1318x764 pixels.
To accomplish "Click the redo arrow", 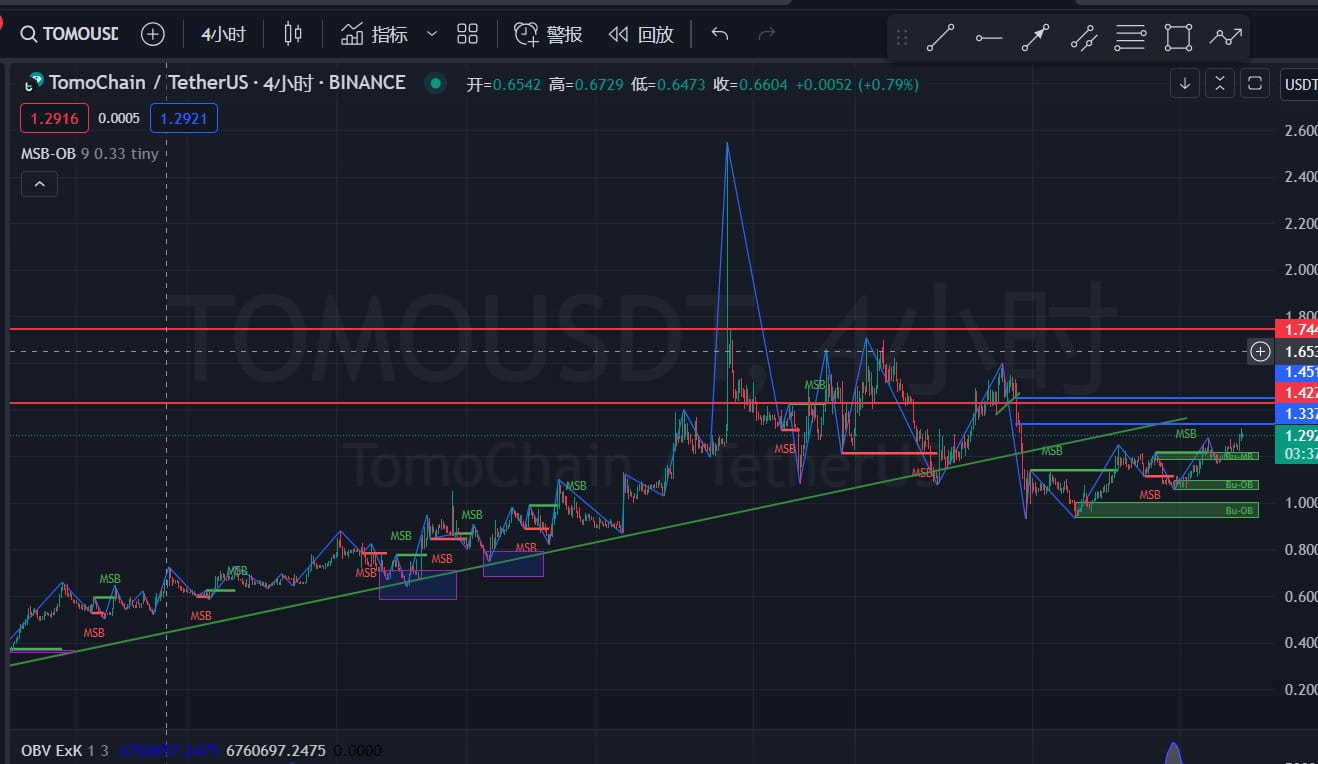I will [767, 35].
